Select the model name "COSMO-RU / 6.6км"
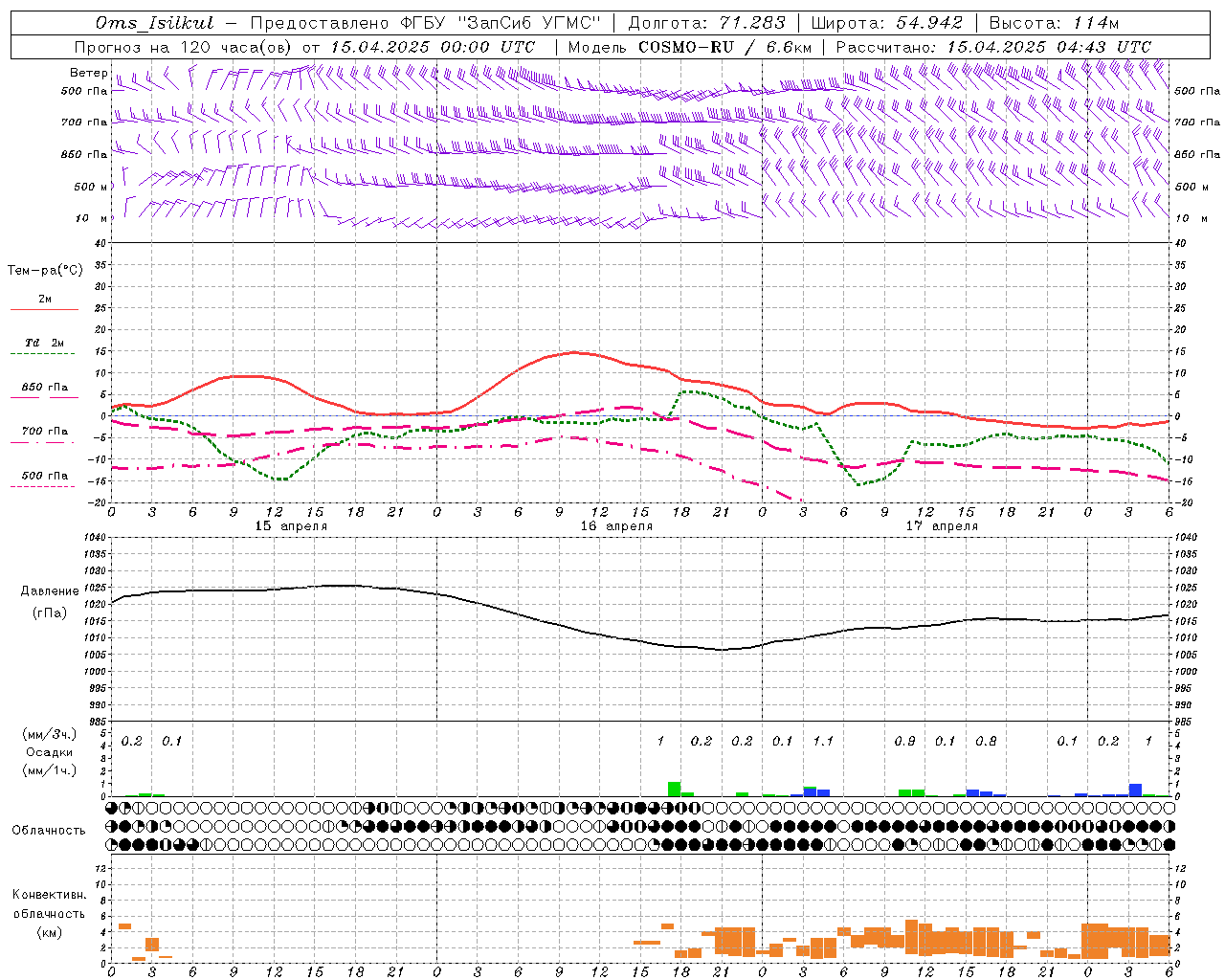The image size is (1225, 980). point(724,47)
